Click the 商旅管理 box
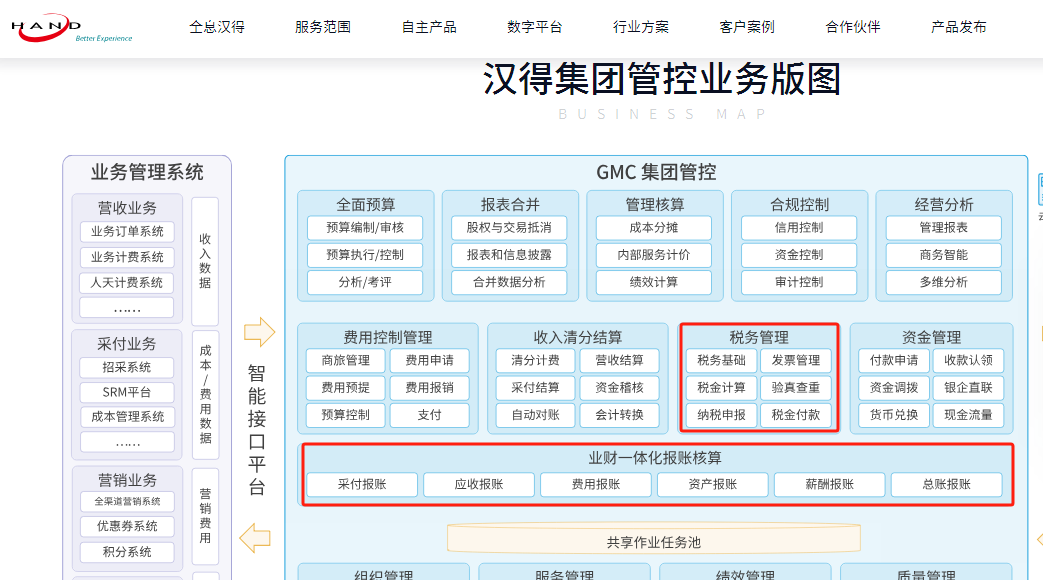Screen dimensions: 1043x580 (346, 361)
